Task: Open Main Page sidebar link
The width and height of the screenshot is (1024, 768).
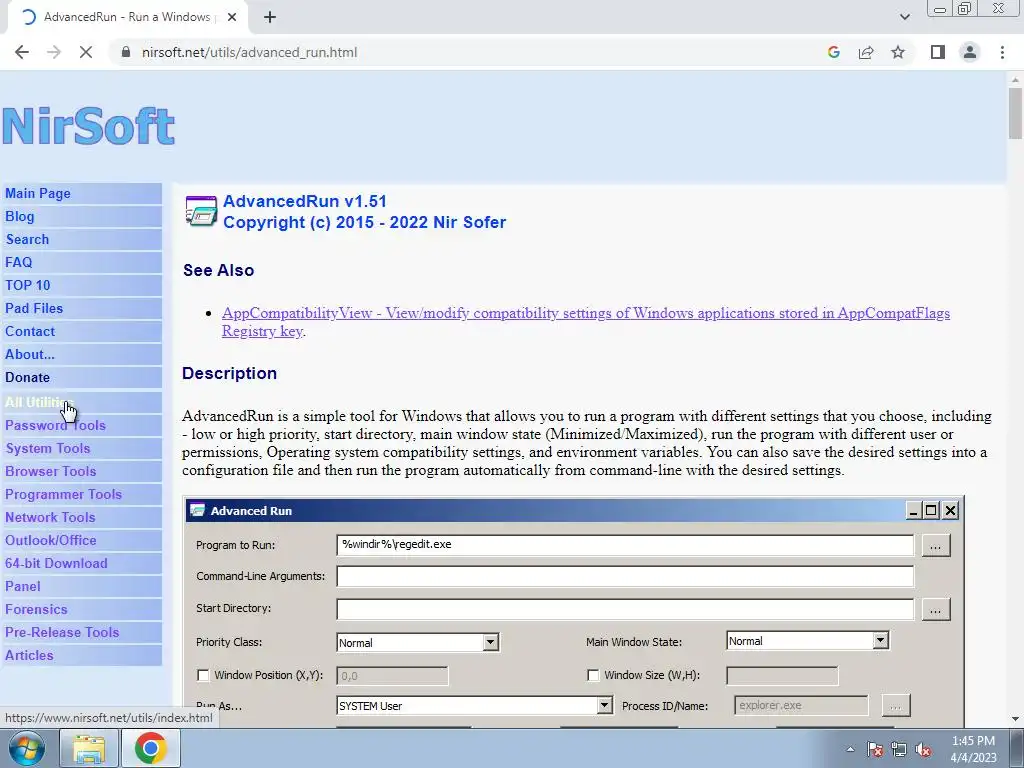Action: pyautogui.click(x=38, y=193)
